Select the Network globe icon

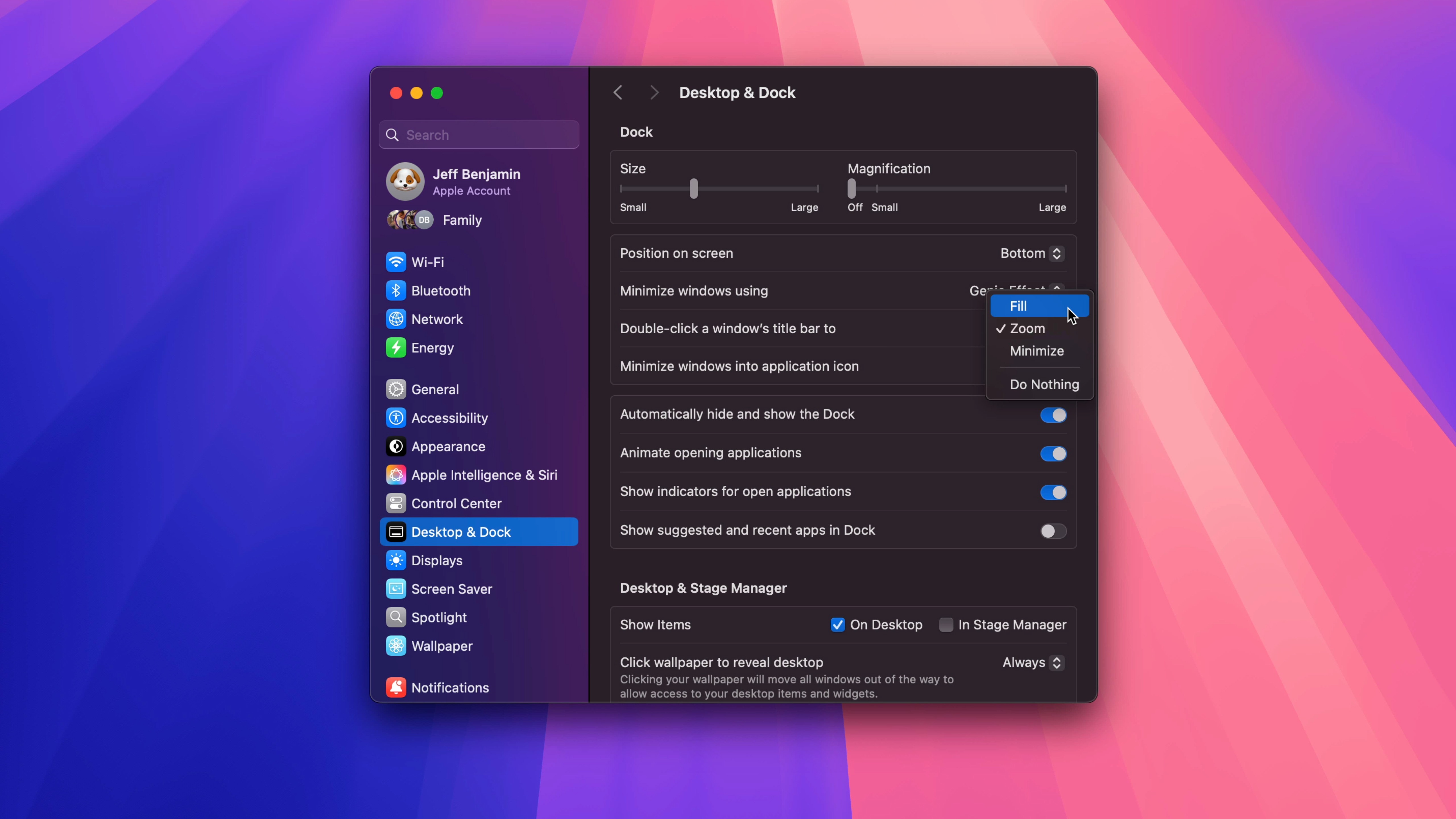click(396, 319)
